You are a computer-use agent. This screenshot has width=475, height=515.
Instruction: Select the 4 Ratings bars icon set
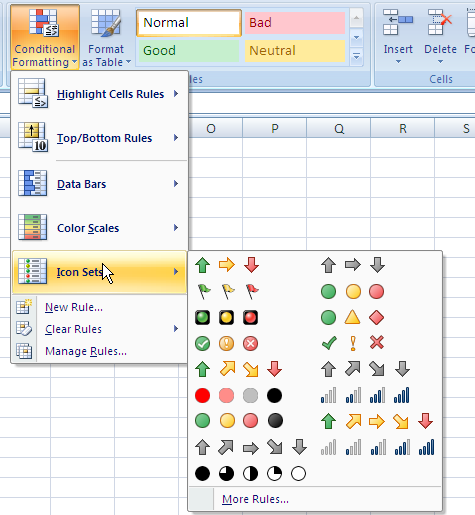tap(365, 396)
